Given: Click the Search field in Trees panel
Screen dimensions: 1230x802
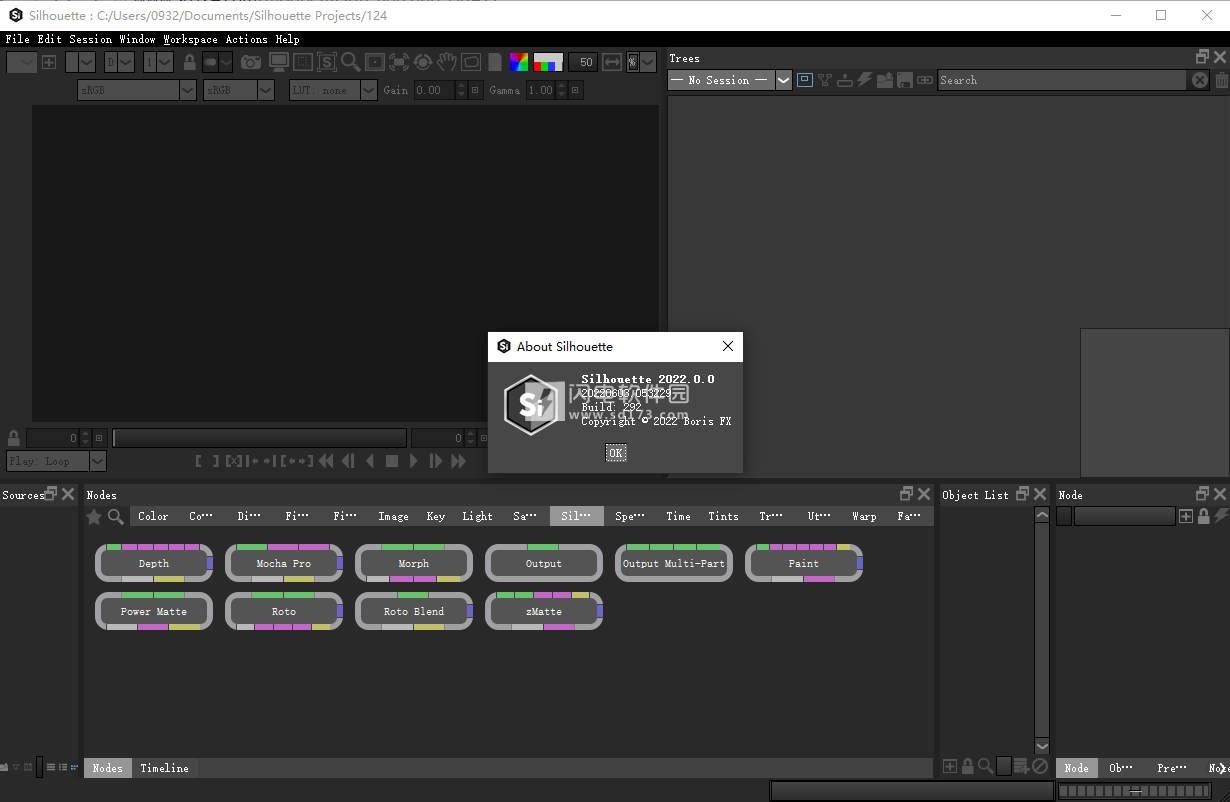Looking at the screenshot, I should coord(1060,80).
